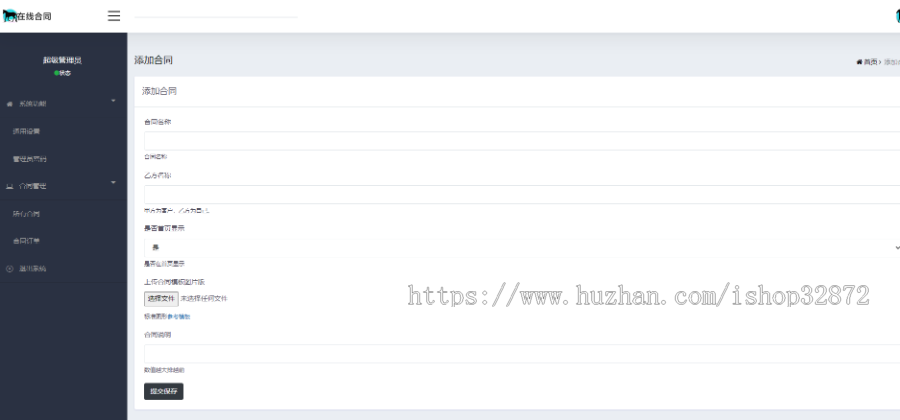The width and height of the screenshot is (900, 420).
Task: Click the green online status dot
Action: [56, 73]
